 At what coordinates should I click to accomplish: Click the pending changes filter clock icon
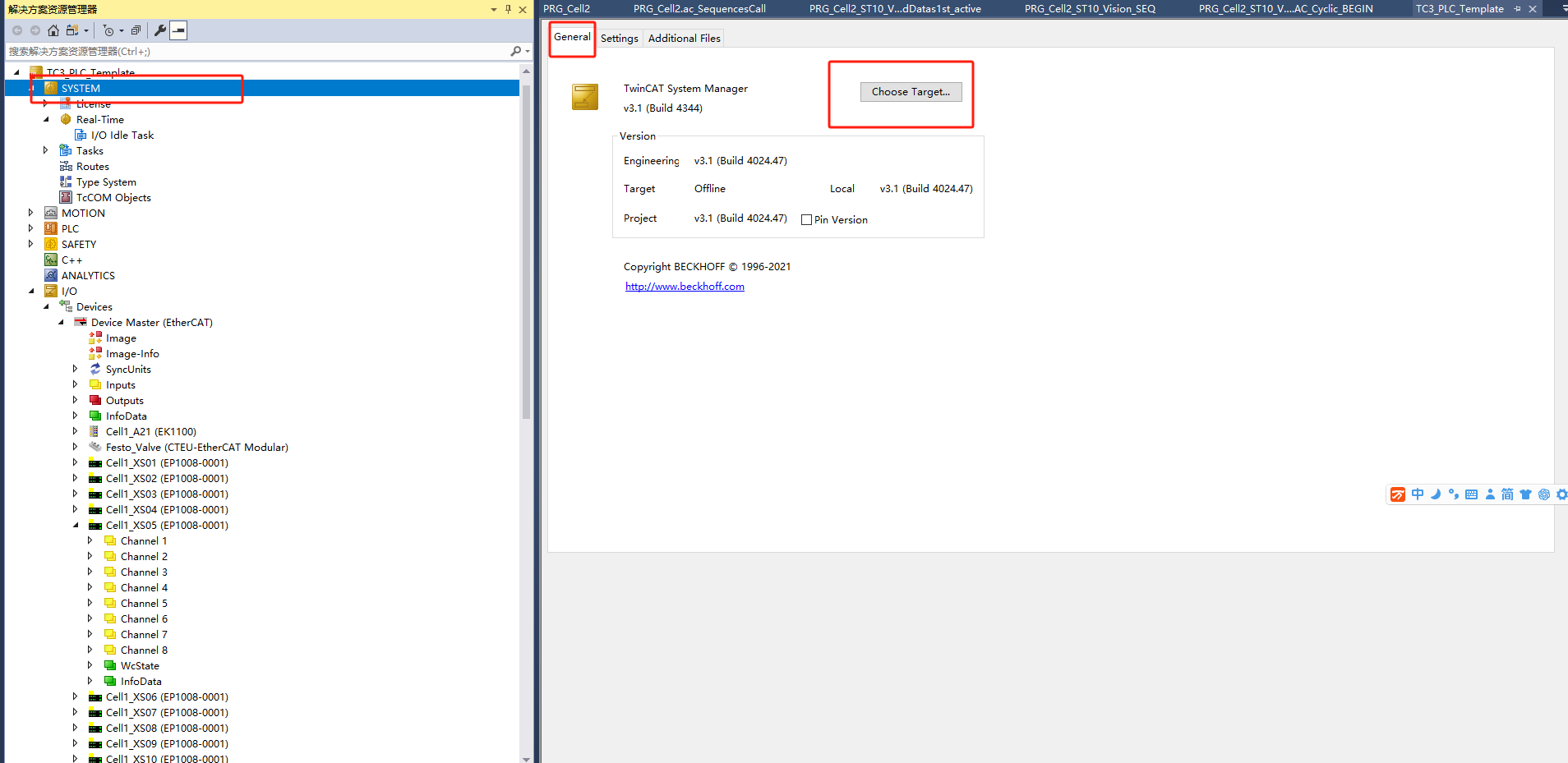coord(108,30)
